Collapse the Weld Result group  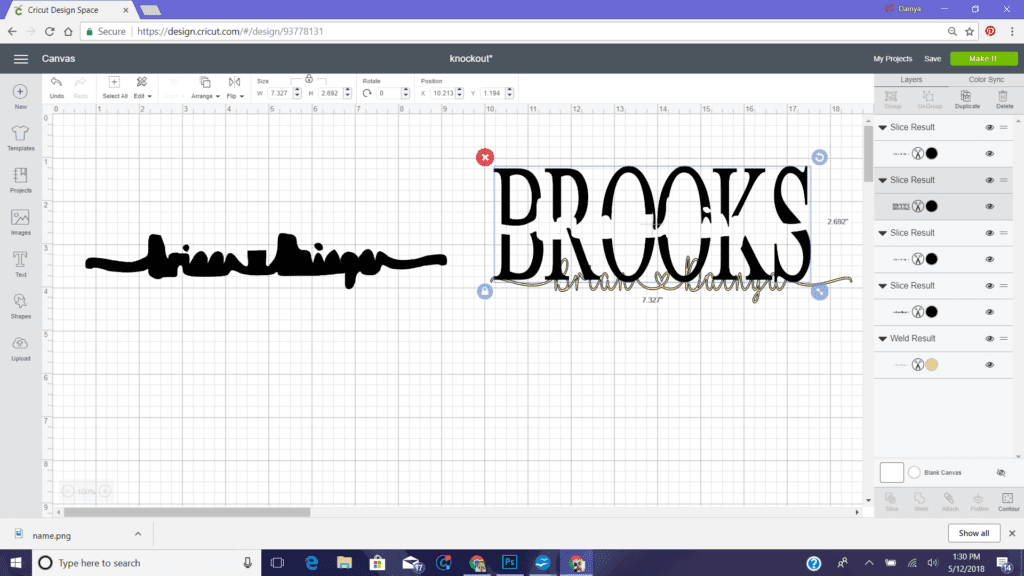click(x=882, y=339)
